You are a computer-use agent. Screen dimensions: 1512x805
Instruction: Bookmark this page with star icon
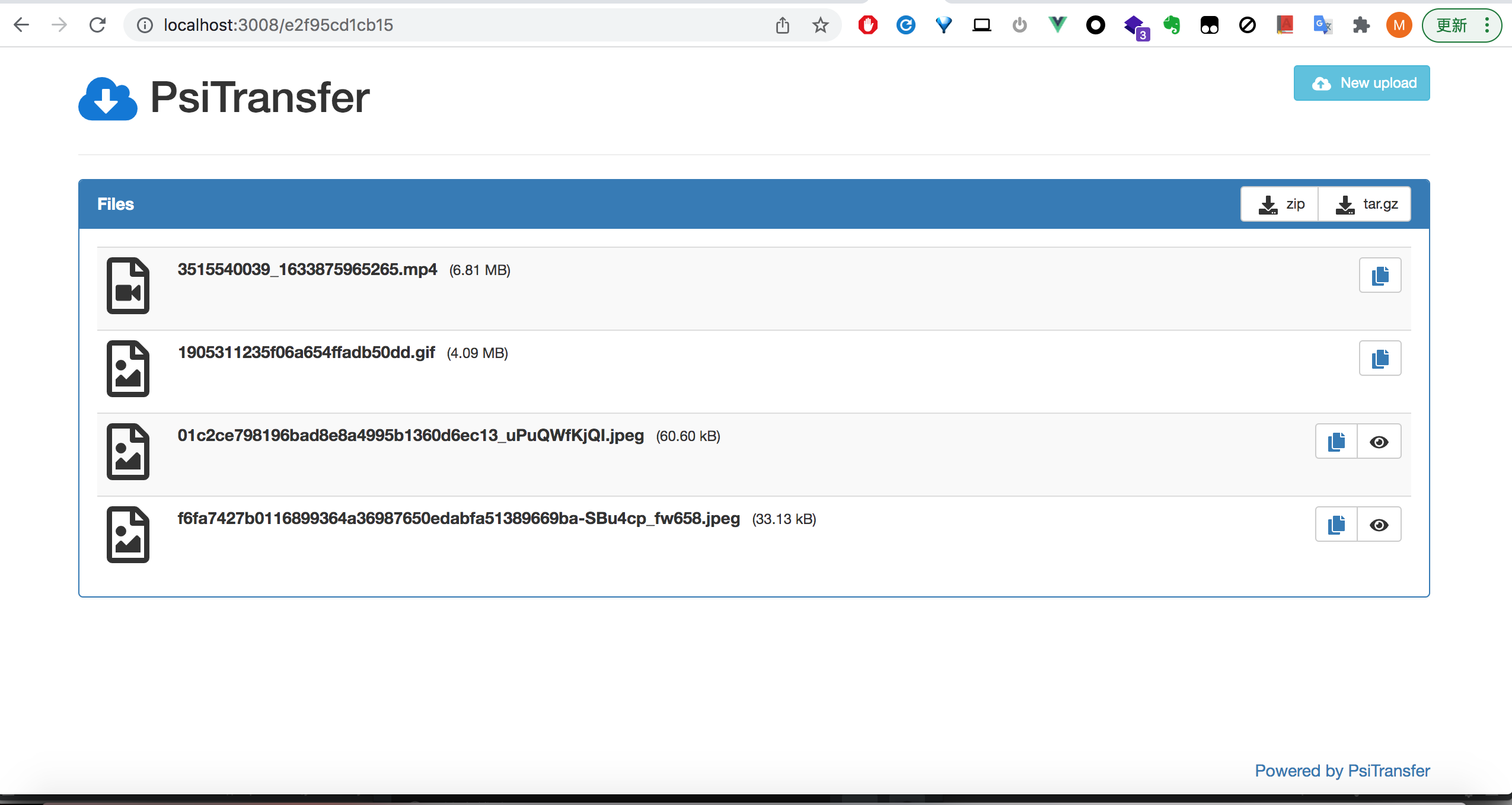click(x=821, y=25)
